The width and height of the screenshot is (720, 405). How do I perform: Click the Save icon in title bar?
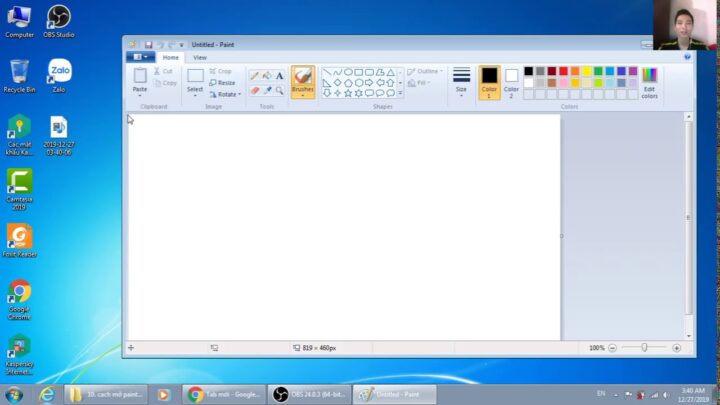tap(148, 45)
